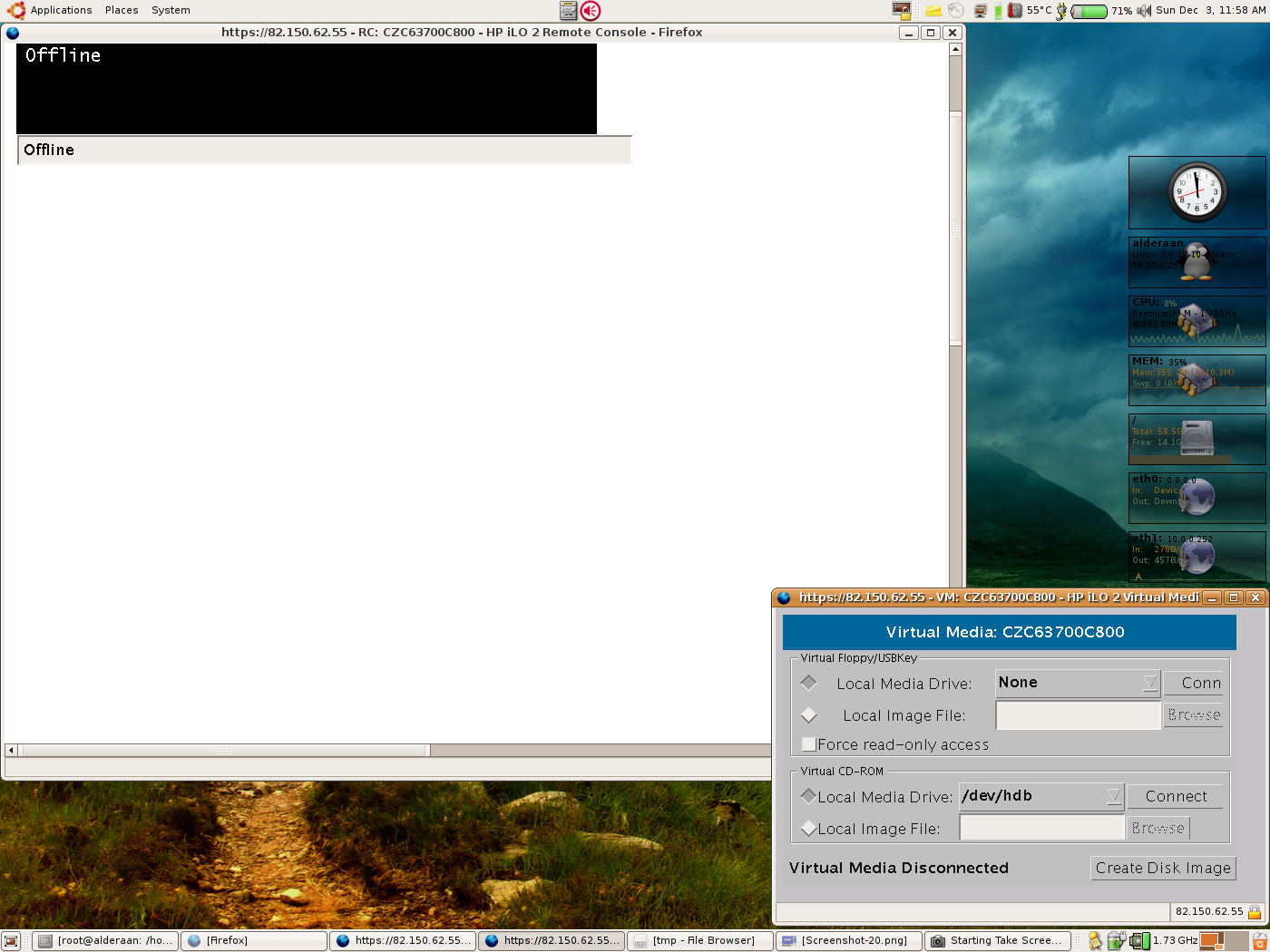Screen dimensions: 1270x952
Task: Click the floppy Local Image File text field
Action: 1078,715
